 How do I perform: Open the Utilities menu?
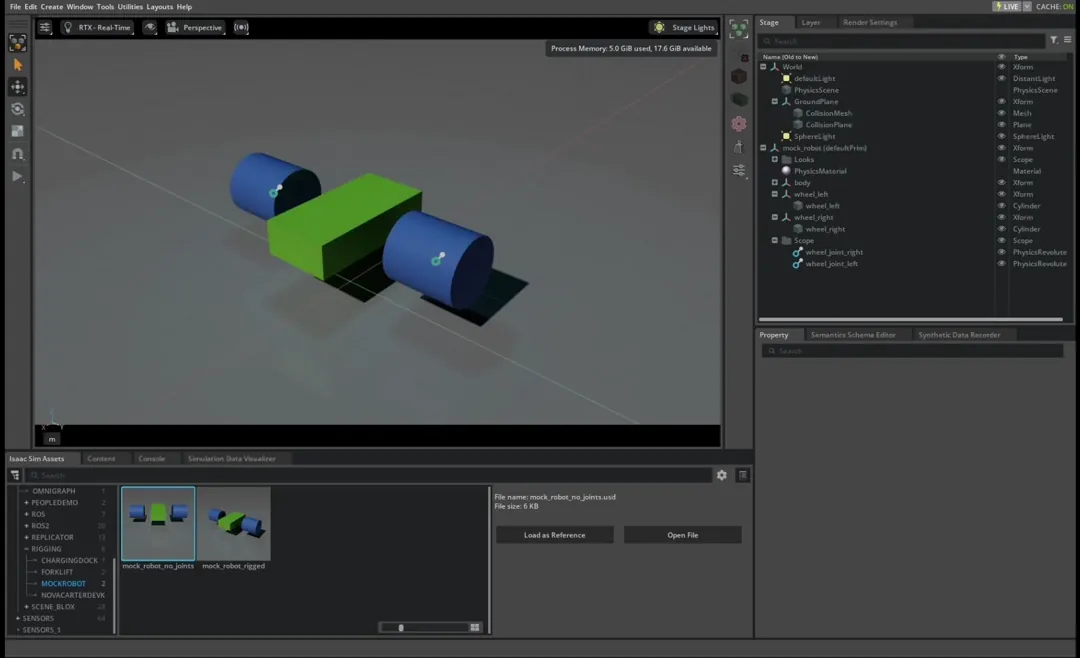pyautogui.click(x=130, y=7)
